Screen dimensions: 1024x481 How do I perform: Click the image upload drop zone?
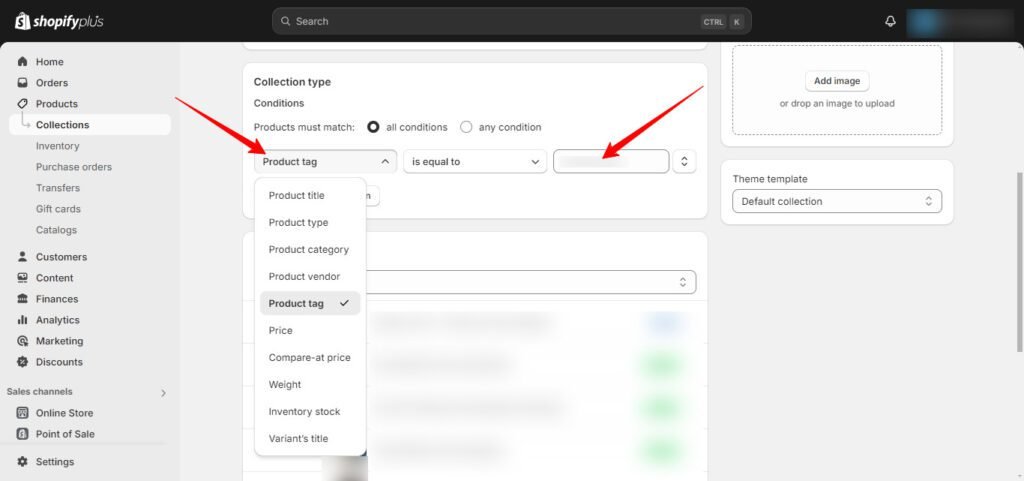click(837, 90)
